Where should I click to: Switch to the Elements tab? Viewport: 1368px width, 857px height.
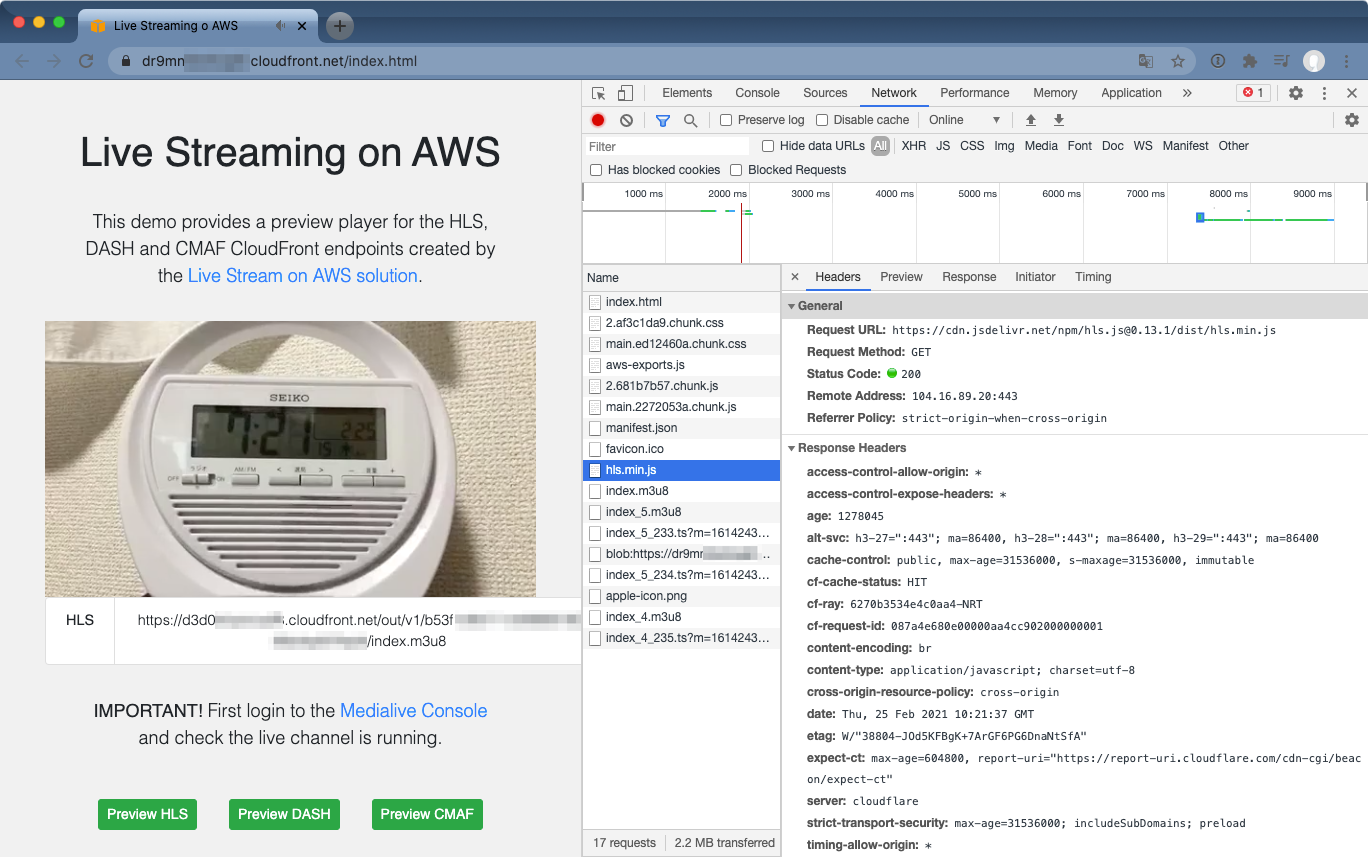(x=687, y=93)
